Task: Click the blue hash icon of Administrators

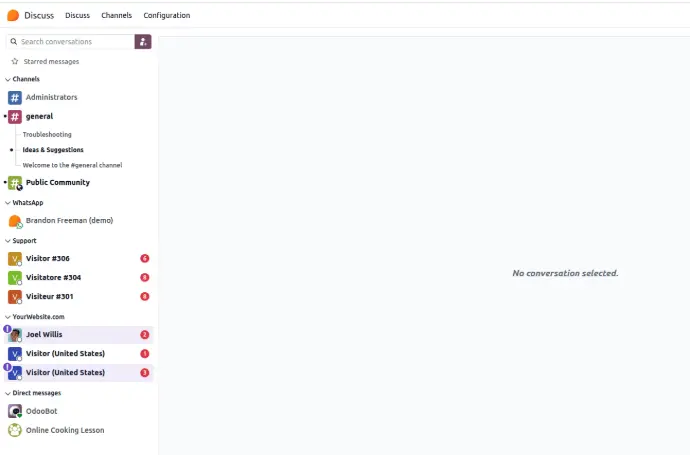Action: (15, 97)
